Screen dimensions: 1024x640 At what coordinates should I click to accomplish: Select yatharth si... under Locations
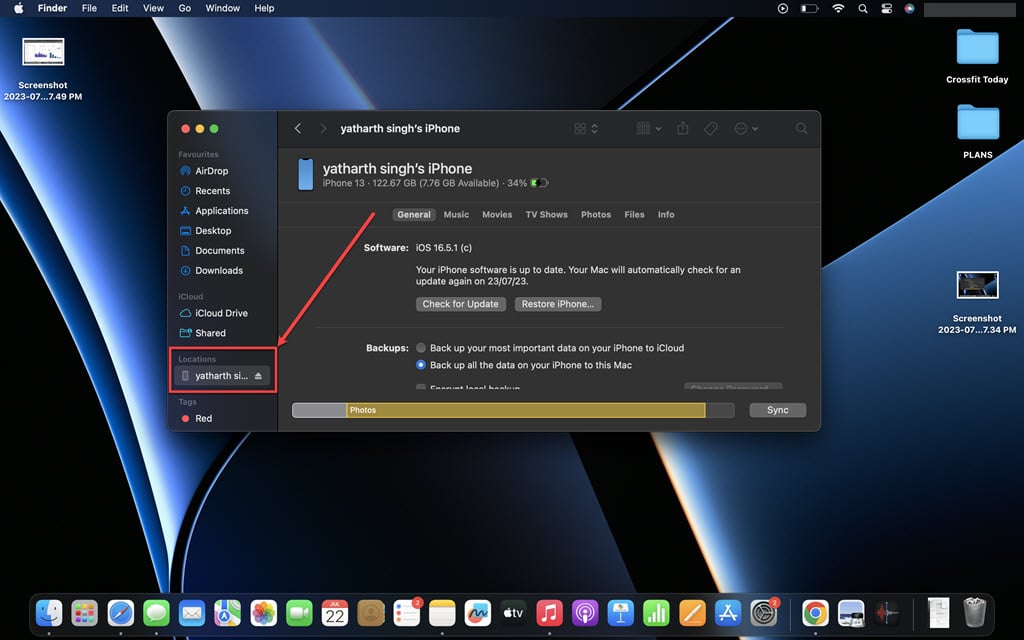221,376
